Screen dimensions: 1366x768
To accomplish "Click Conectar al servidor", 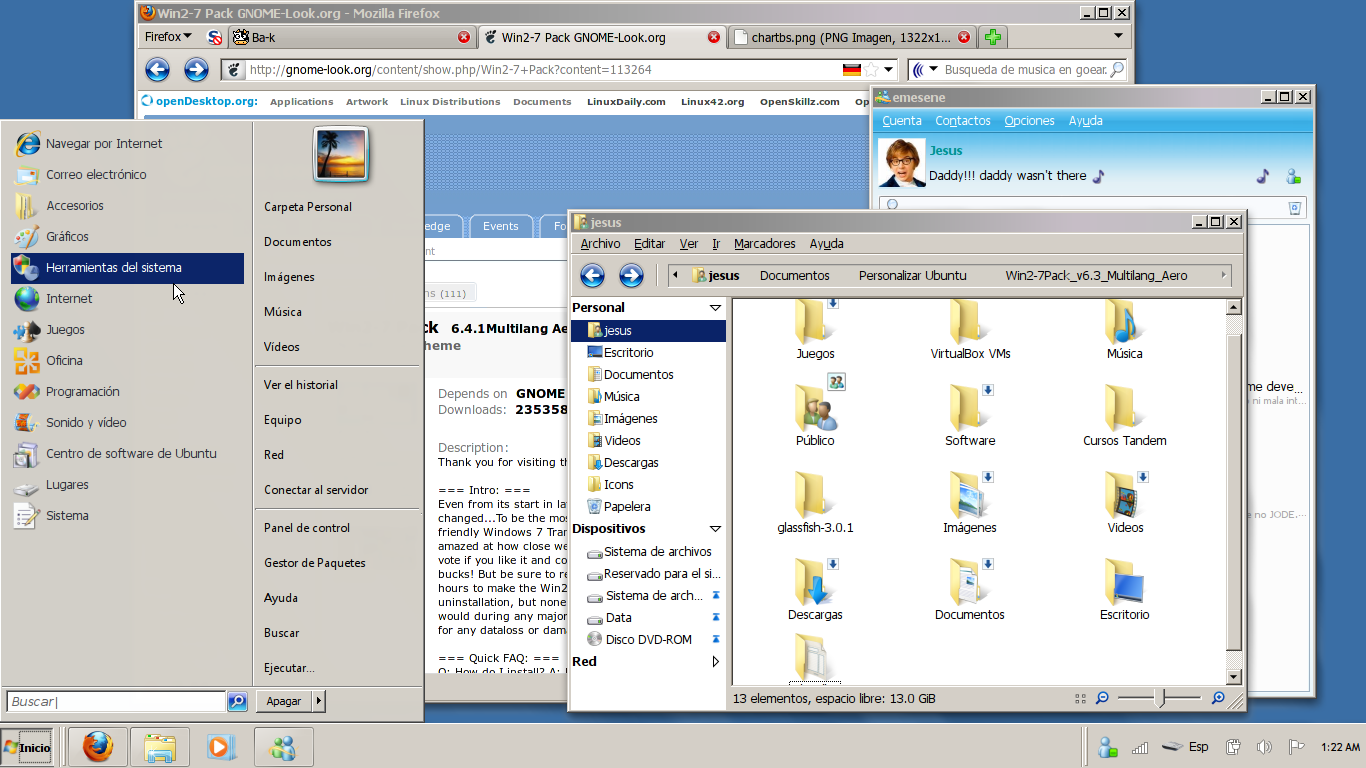I will point(316,490).
